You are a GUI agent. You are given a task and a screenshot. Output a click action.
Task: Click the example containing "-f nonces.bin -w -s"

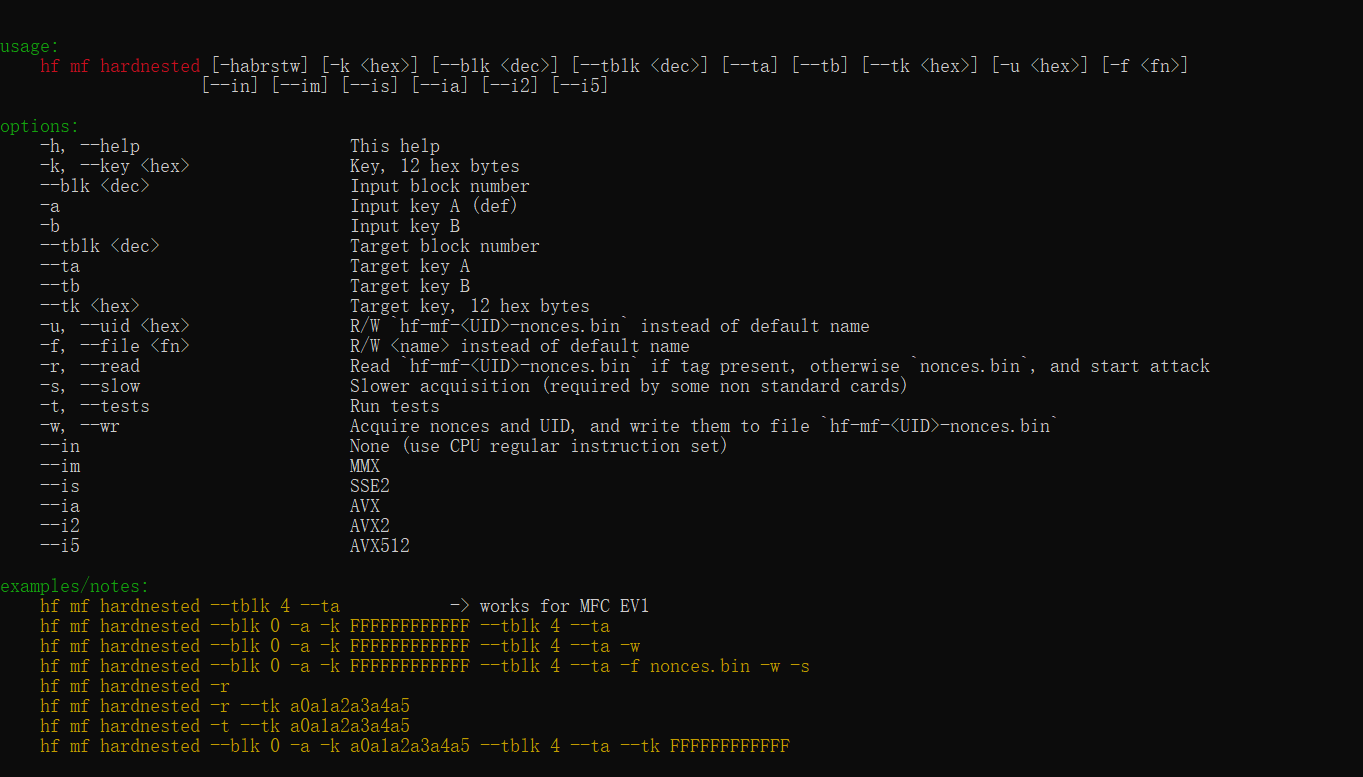pyautogui.click(x=424, y=666)
